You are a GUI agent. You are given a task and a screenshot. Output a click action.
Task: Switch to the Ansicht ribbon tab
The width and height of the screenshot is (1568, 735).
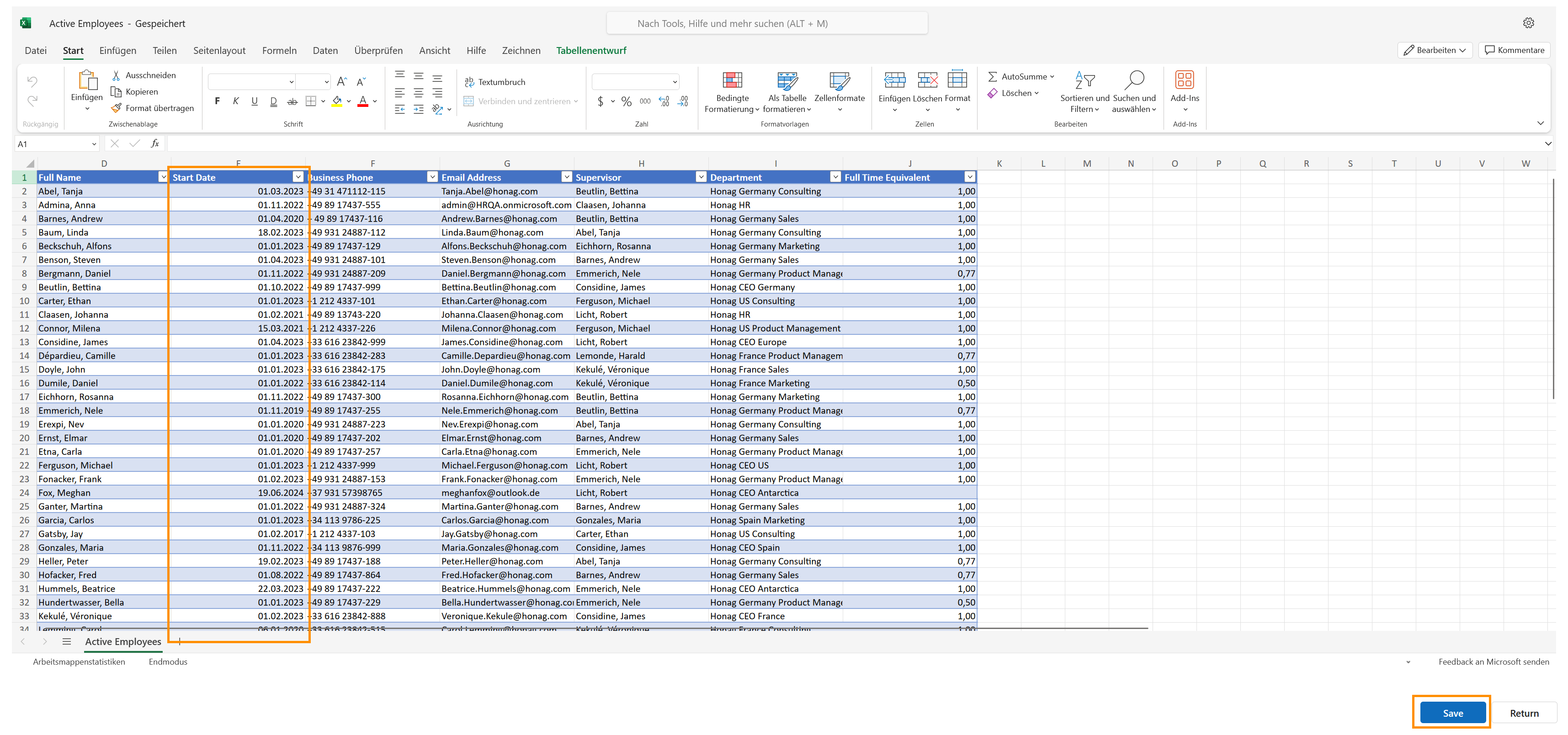pyautogui.click(x=435, y=51)
